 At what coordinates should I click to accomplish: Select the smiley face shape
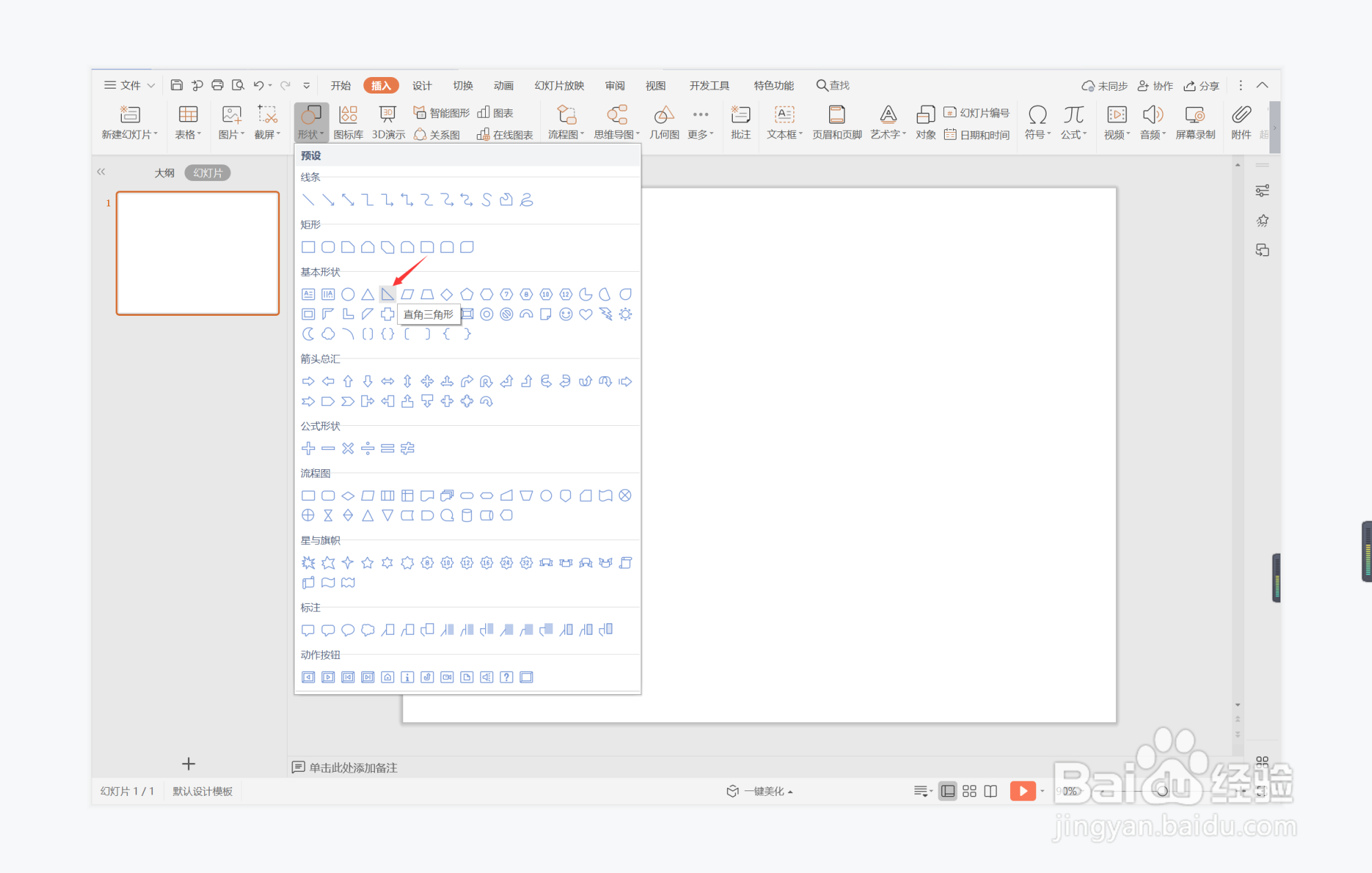[x=566, y=314]
